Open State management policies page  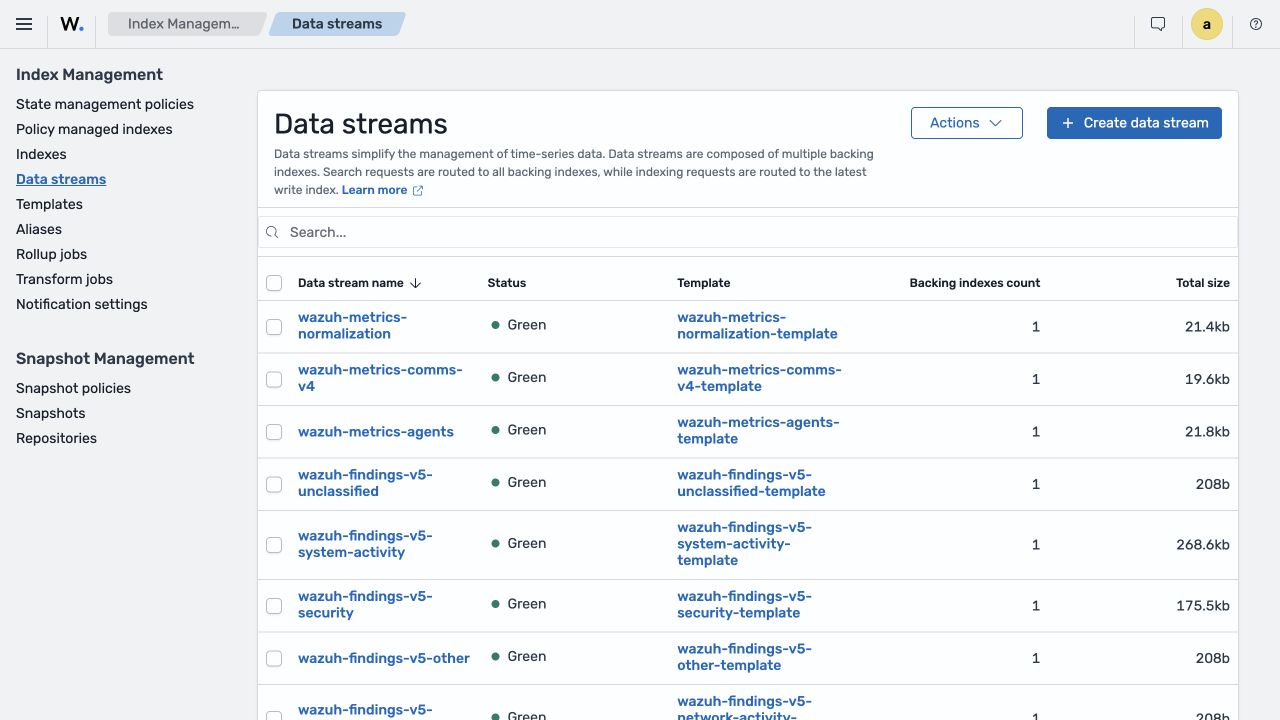click(x=105, y=104)
